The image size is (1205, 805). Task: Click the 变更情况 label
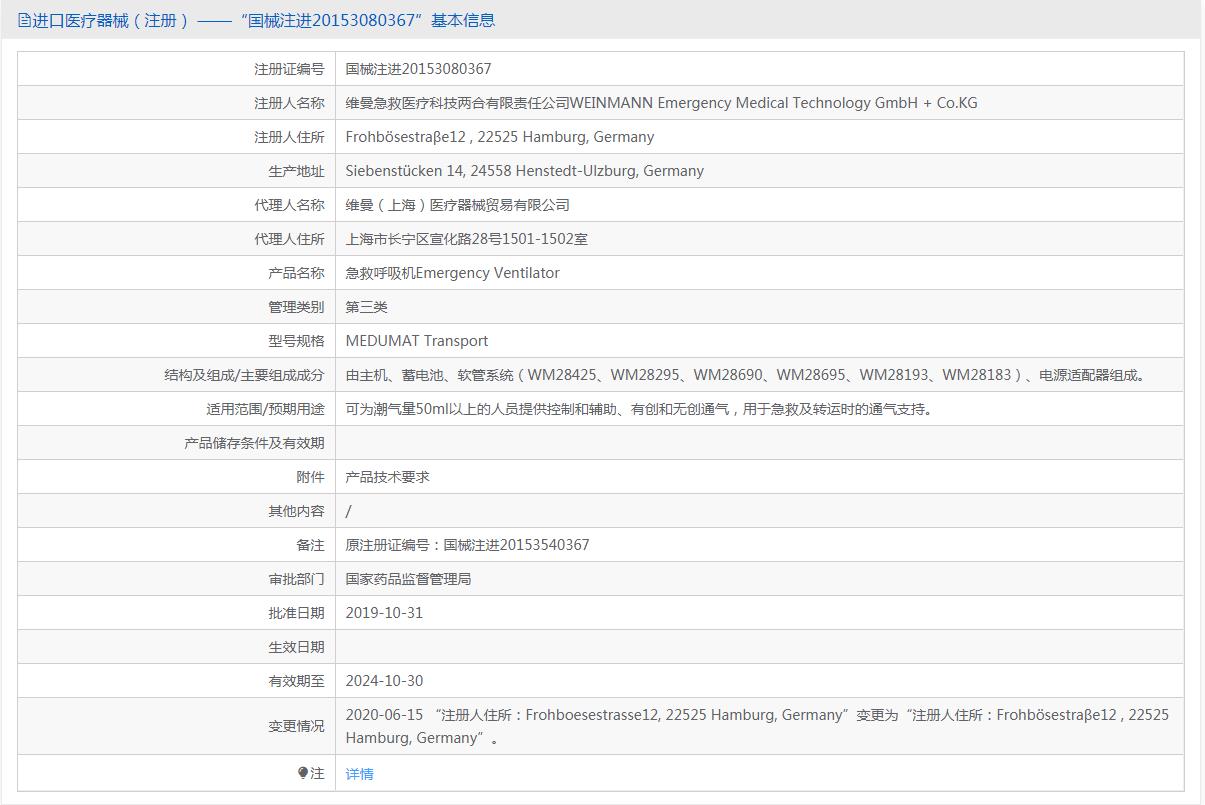(296, 727)
